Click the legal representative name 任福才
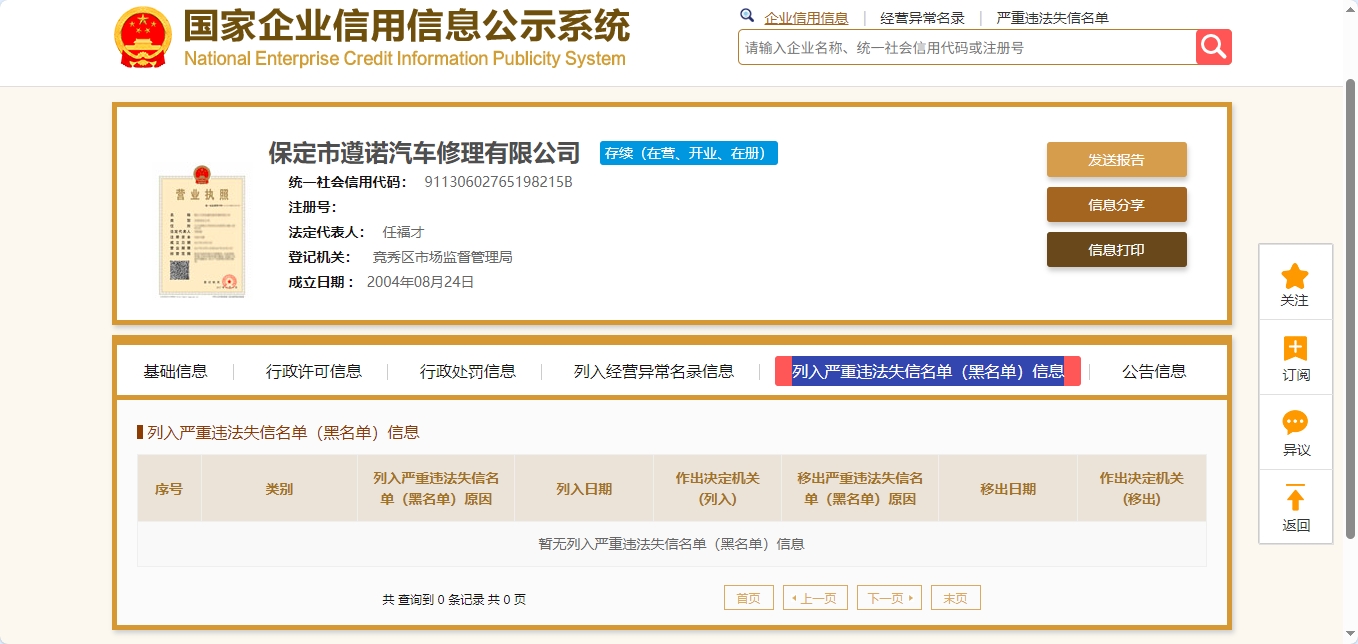The width and height of the screenshot is (1358, 644). pos(404,232)
